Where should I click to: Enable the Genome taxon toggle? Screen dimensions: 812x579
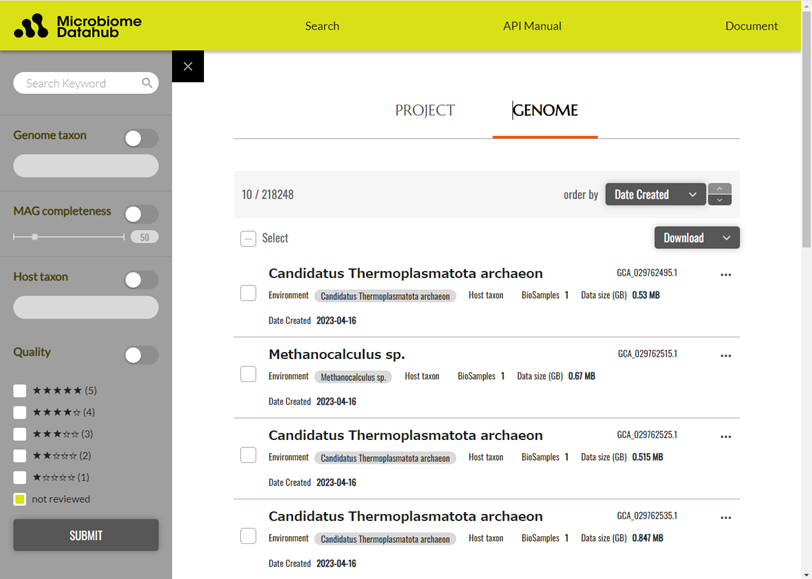[x=140, y=138]
